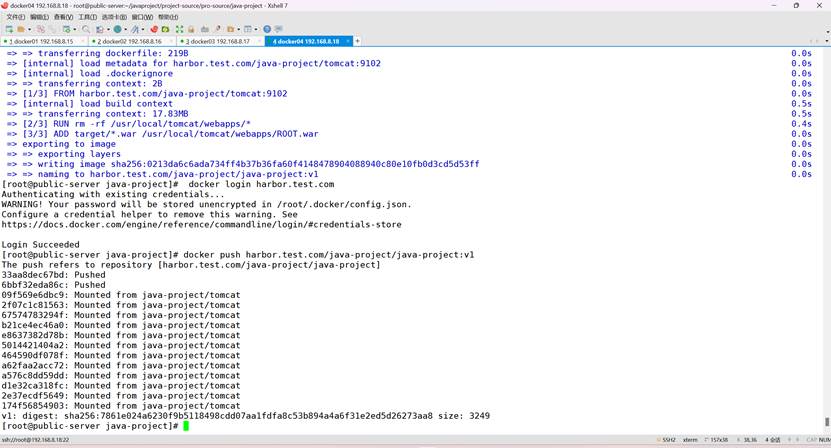Image resolution: width=831 pixels, height=448 pixels.
Task: Expand the layout icon dropdown arrow
Action: point(256,29)
